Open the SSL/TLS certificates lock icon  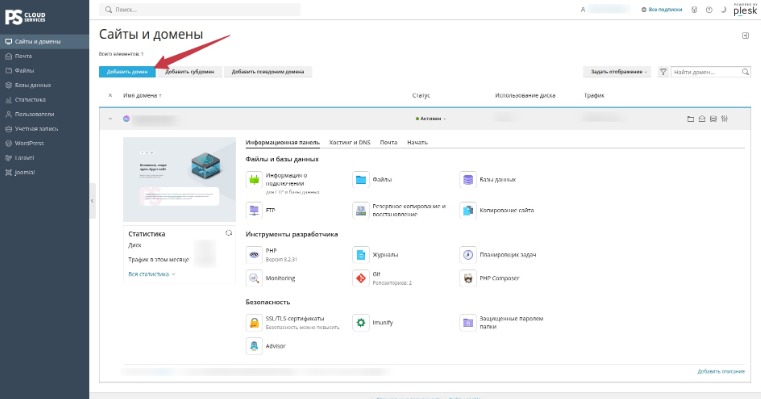[x=254, y=323]
